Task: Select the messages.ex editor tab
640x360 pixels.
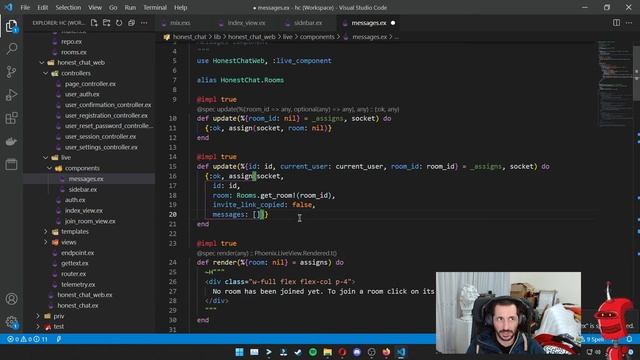Action: coord(369,23)
